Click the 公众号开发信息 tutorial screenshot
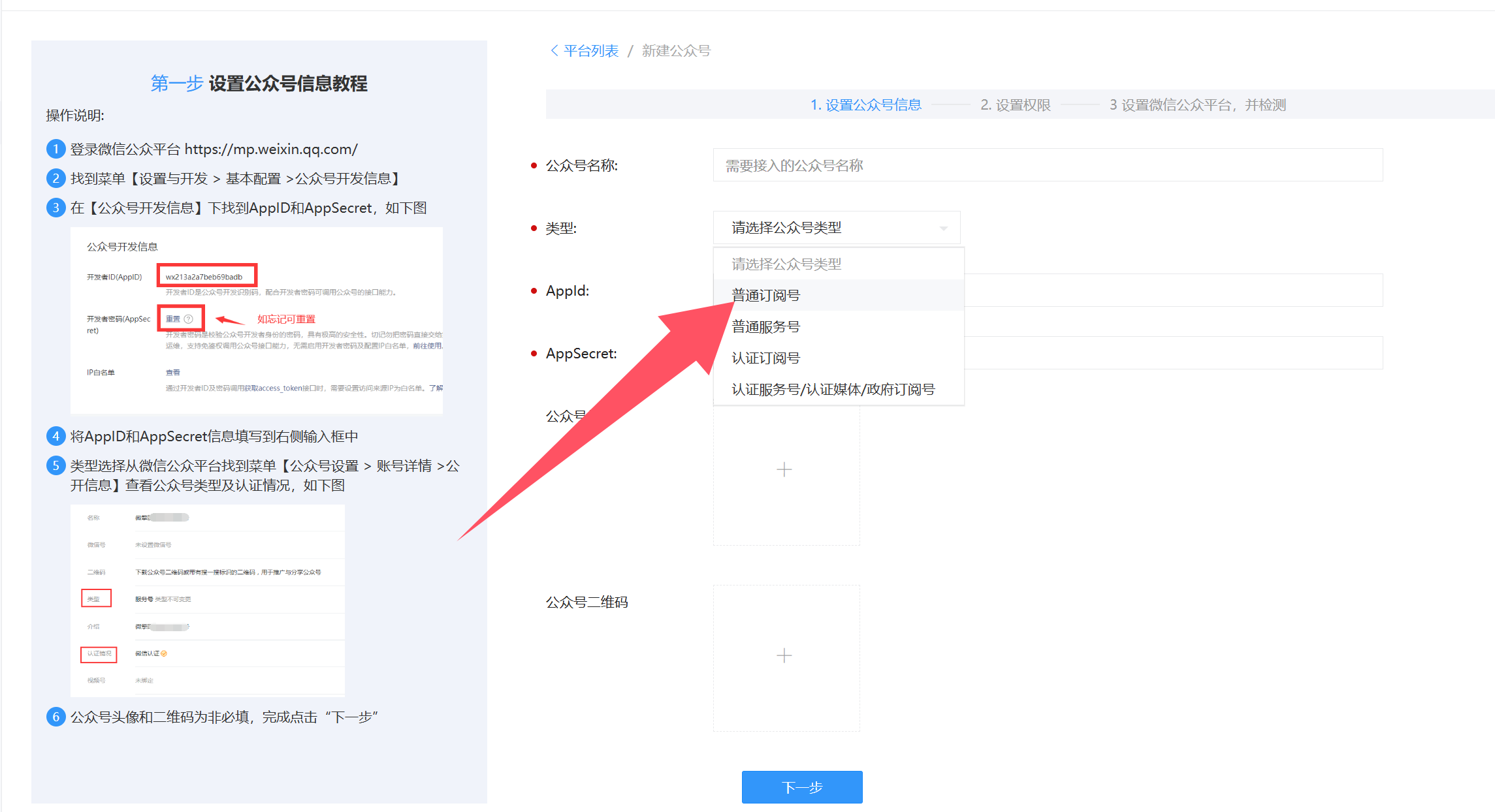 coord(256,320)
